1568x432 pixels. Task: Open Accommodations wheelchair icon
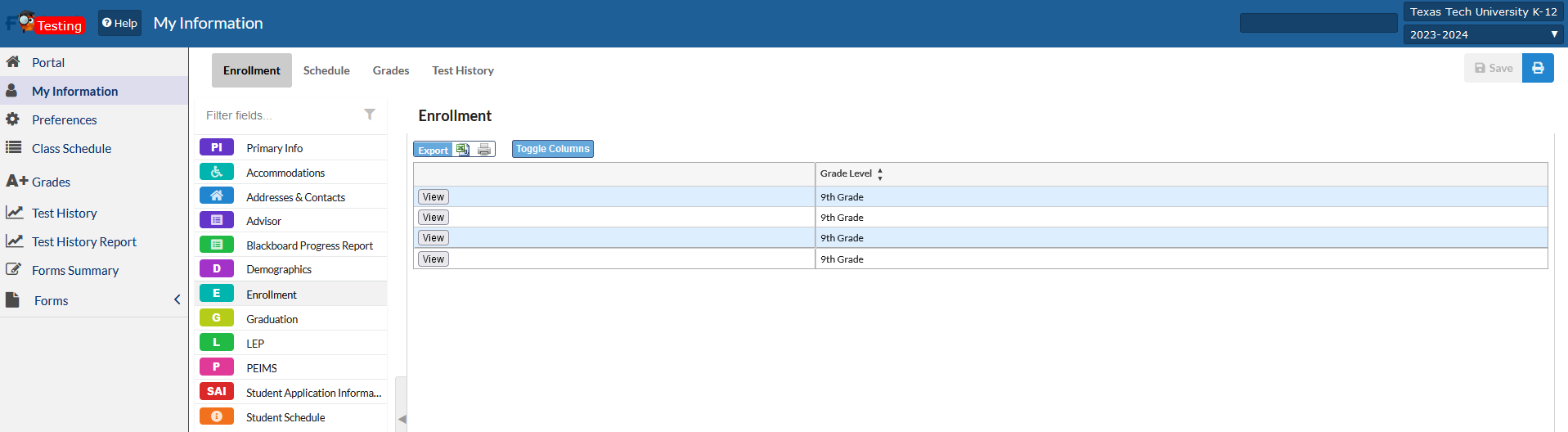click(217, 172)
